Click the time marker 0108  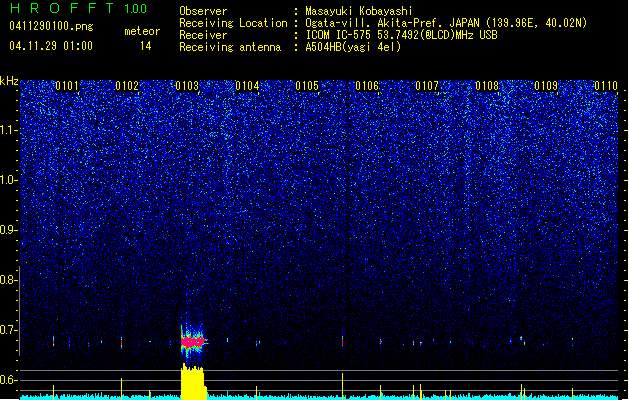tap(487, 86)
